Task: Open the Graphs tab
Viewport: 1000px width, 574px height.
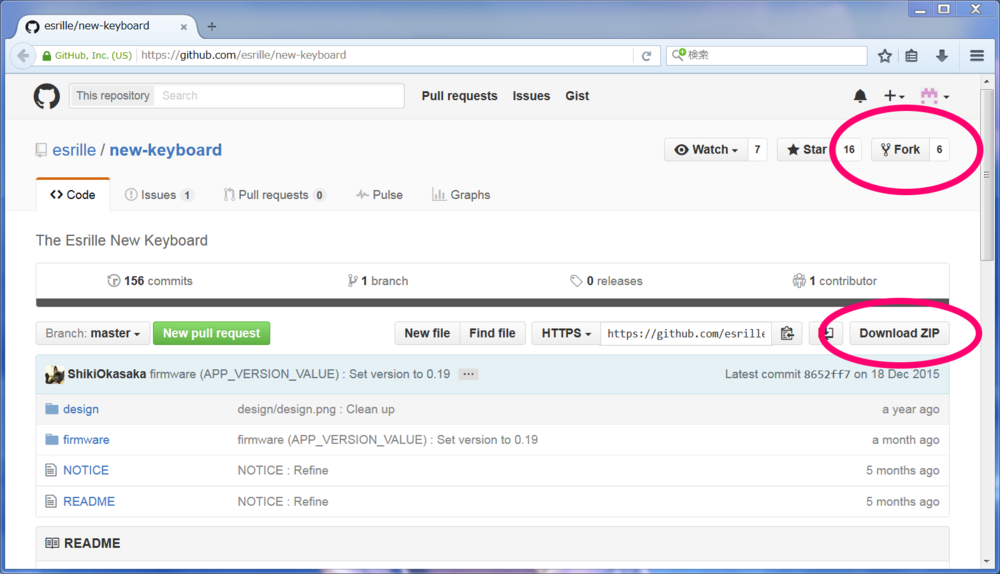Action: 461,195
